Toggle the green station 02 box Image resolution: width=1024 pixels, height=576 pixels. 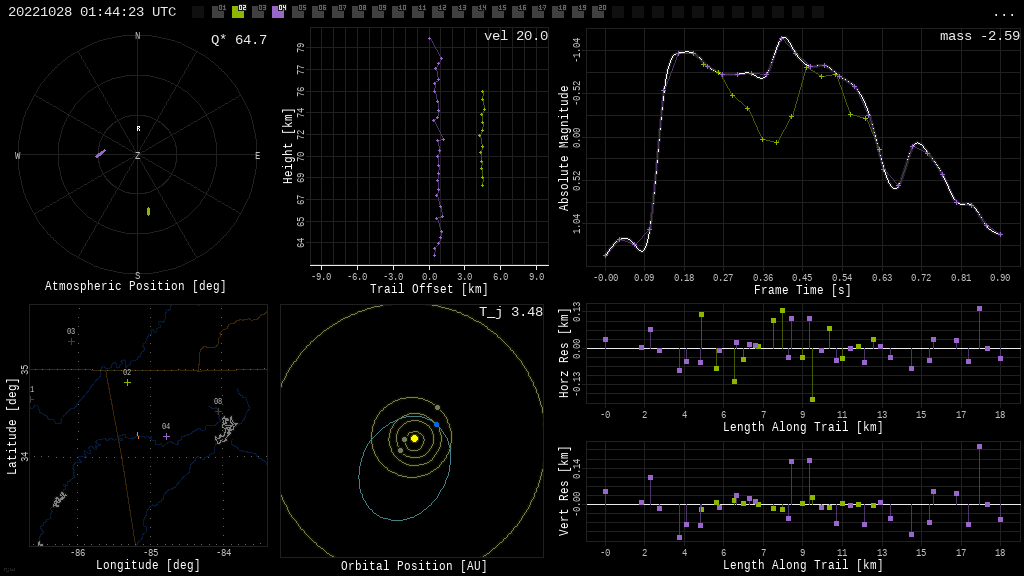[238, 12]
